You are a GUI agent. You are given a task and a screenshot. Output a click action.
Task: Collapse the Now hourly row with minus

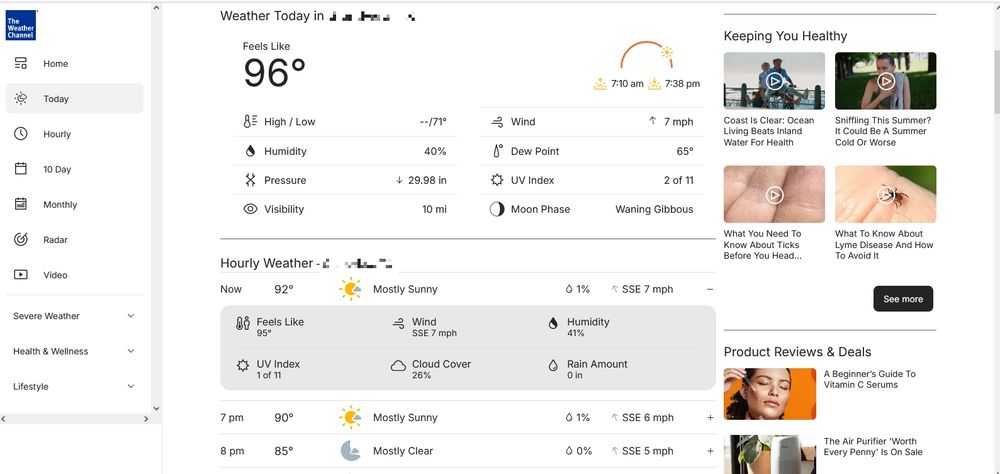[x=710, y=289]
